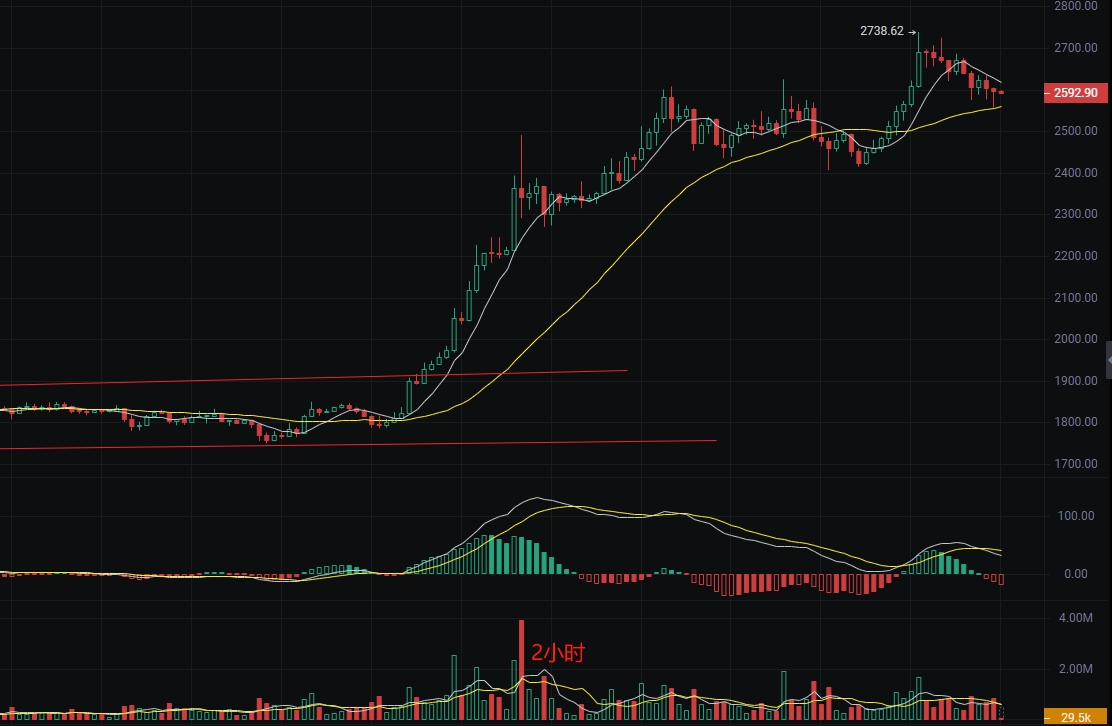
Task: Click the MACD zero label 0.00
Action: pos(1076,574)
